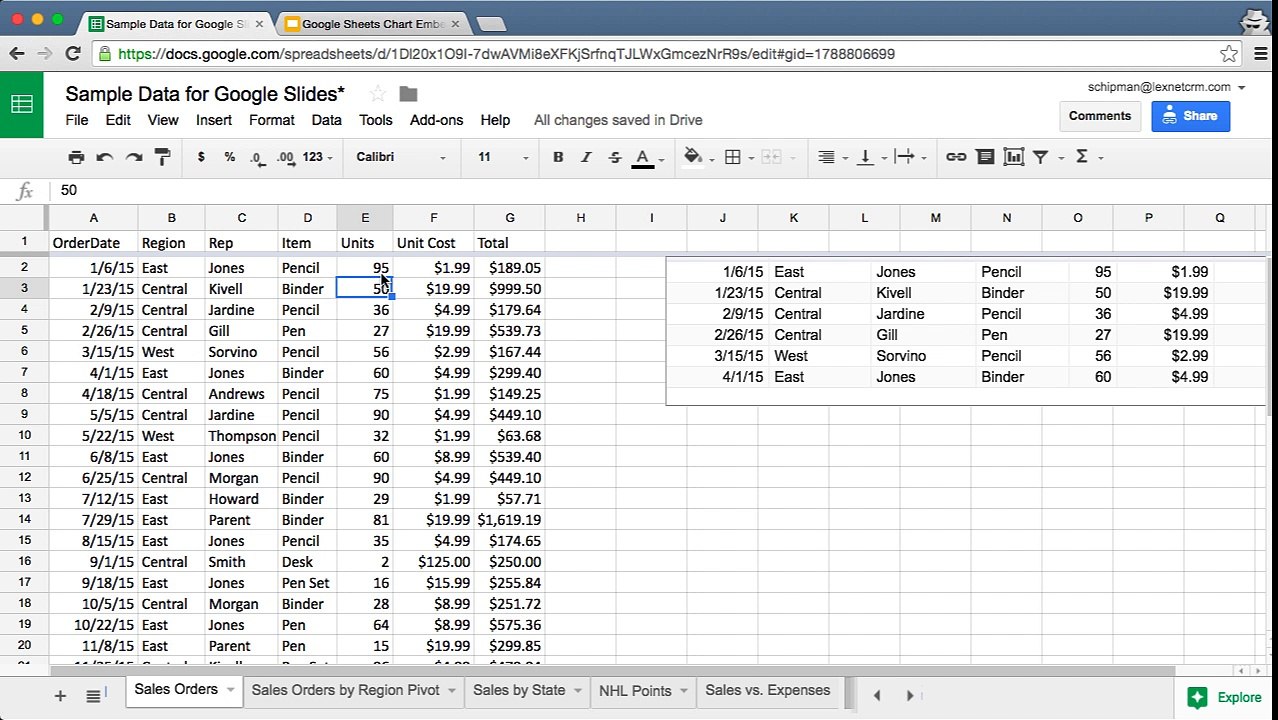This screenshot has width=1278, height=720.
Task: Undo the last action
Action: 104,157
